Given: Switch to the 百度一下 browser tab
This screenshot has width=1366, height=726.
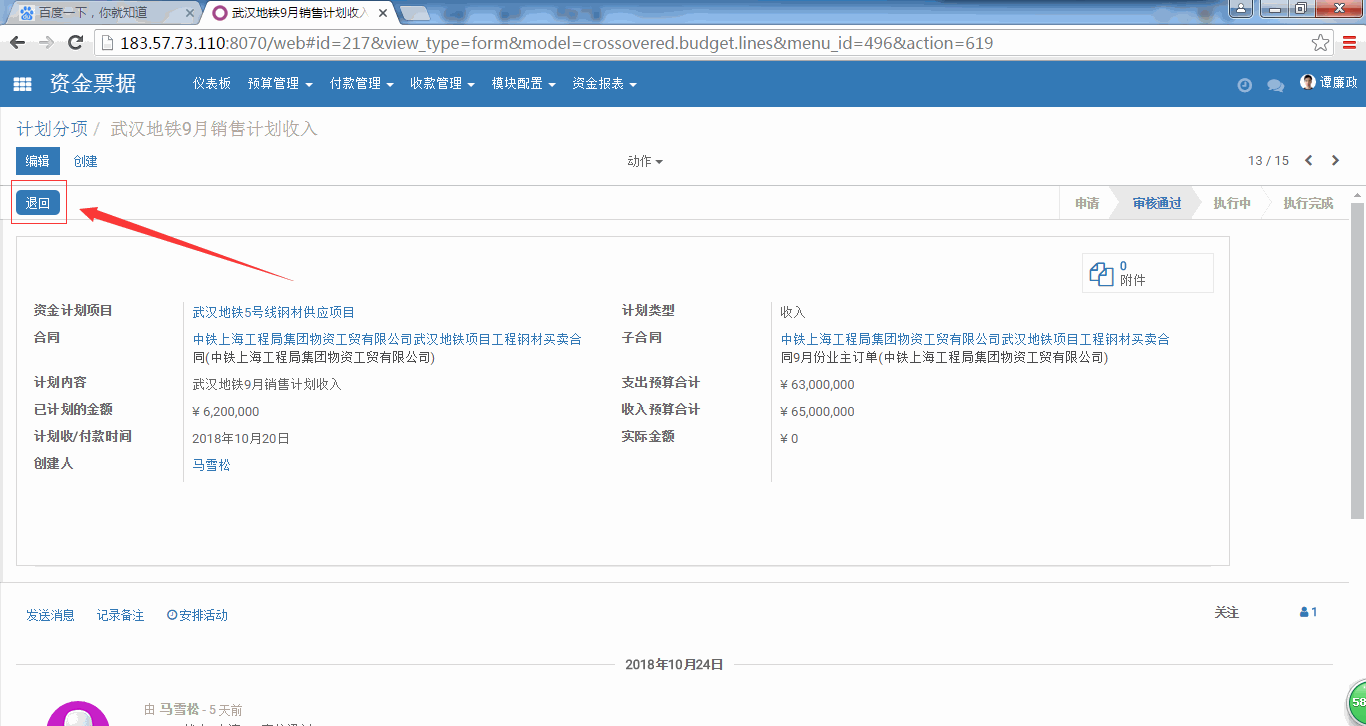Looking at the screenshot, I should point(100,13).
